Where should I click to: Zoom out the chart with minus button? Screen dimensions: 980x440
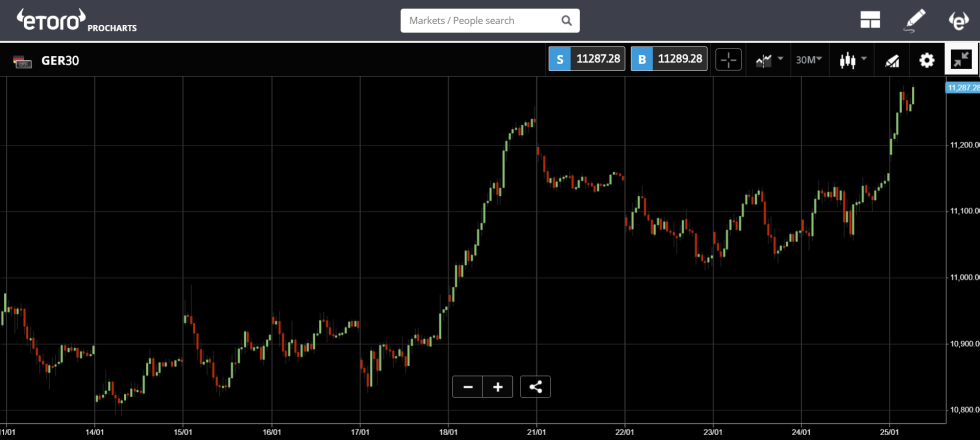point(467,387)
